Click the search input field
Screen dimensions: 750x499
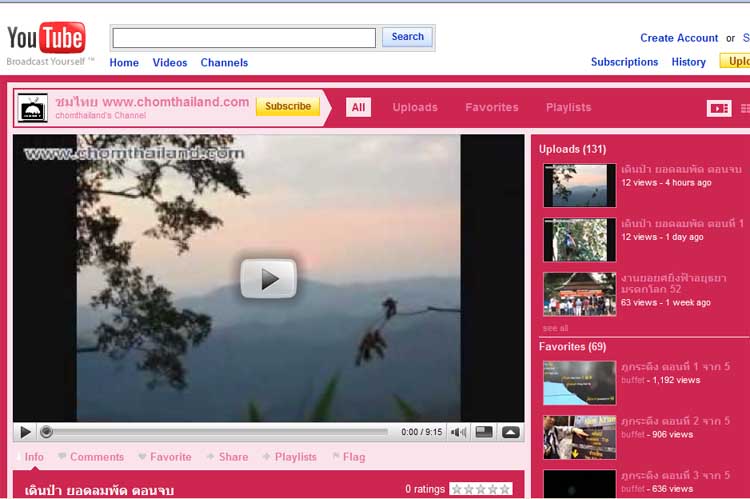(244, 38)
